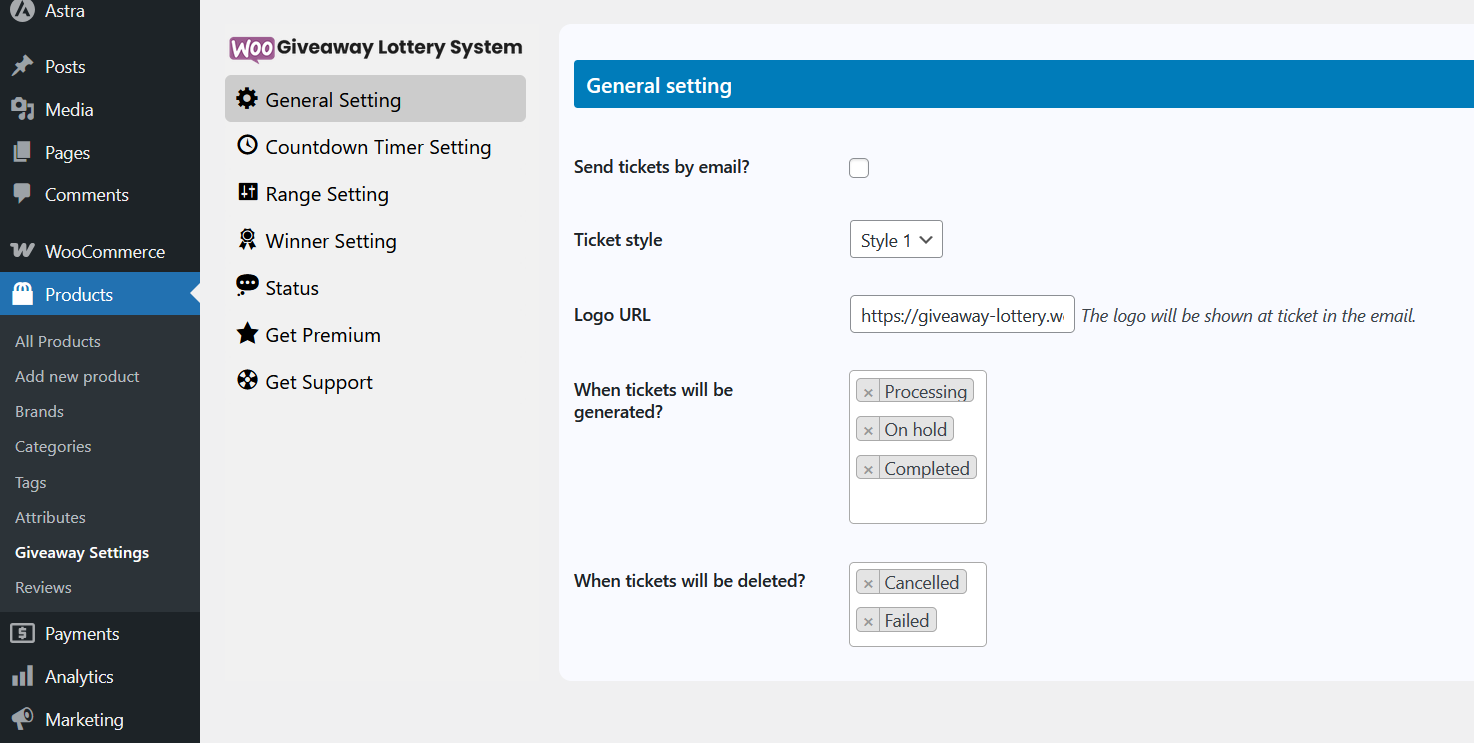Click the clock icon for Countdown Timer Setting
Image resolution: width=1474 pixels, height=743 pixels.
246,146
